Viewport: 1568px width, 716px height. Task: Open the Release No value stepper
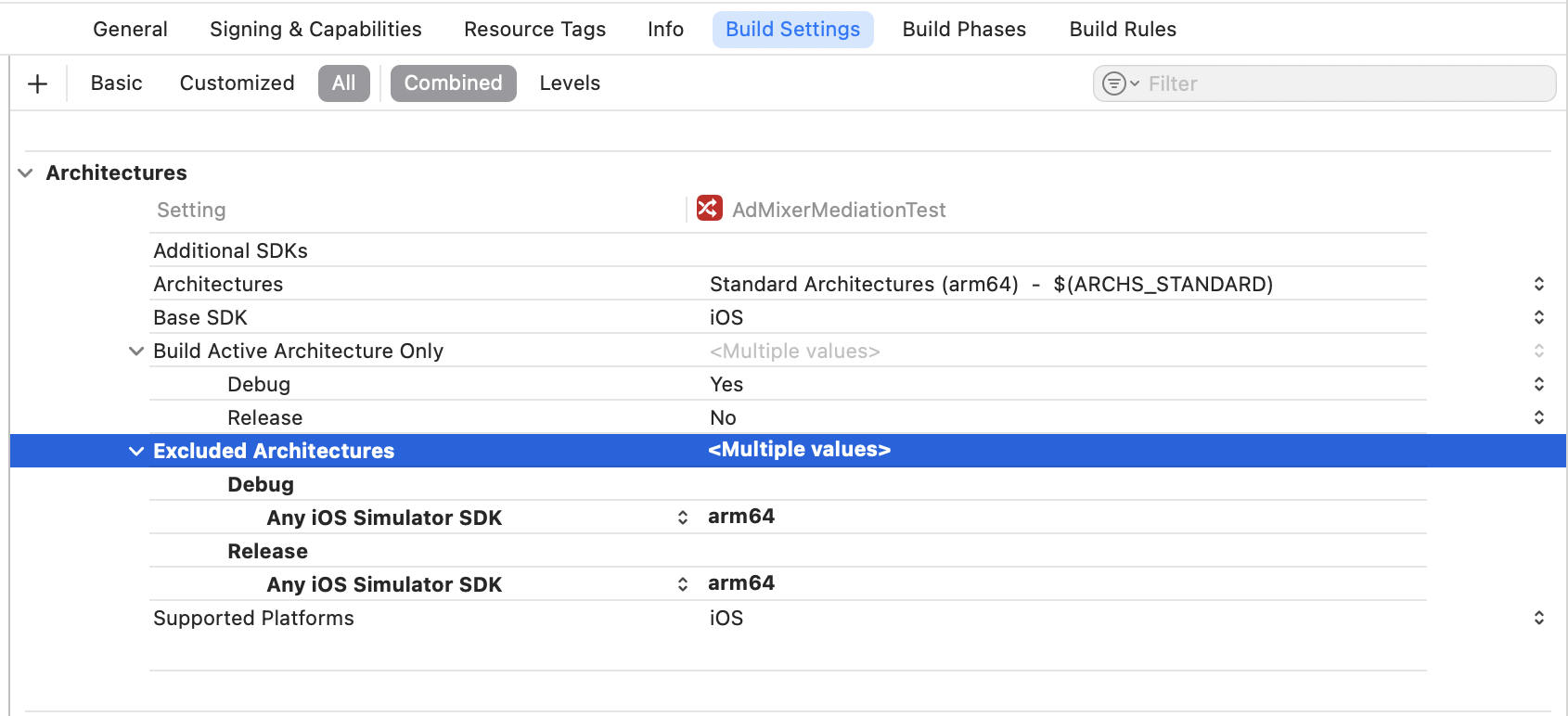1538,417
